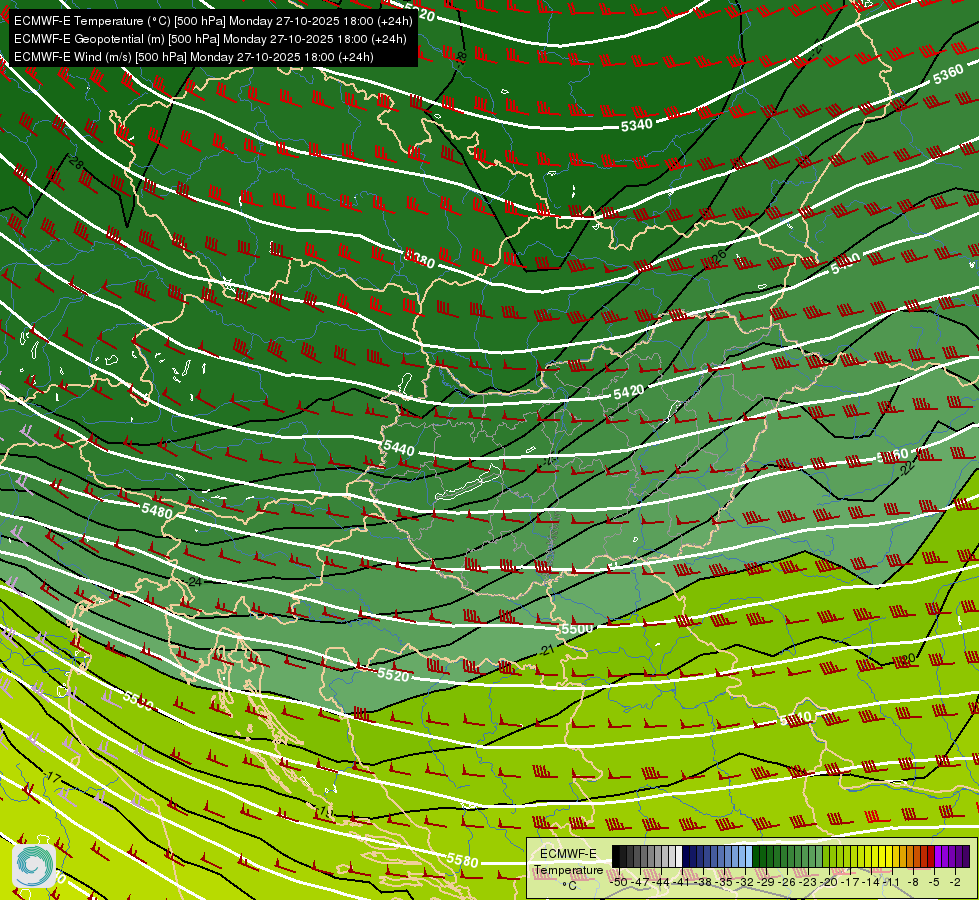Pick the white swatch before the navy section

tap(679, 856)
